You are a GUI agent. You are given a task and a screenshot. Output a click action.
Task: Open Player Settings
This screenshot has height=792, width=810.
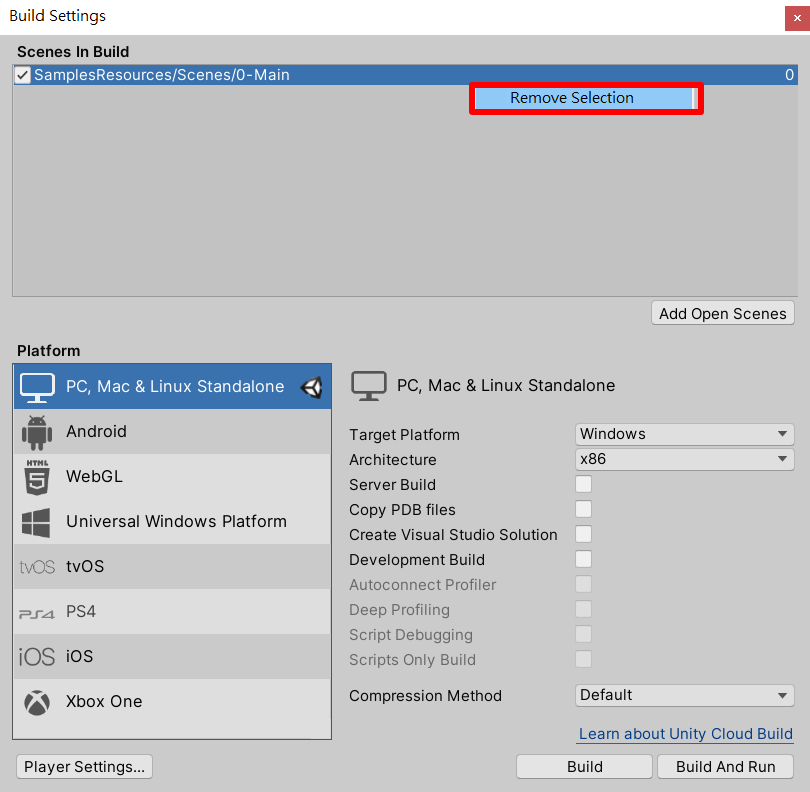[x=85, y=767]
